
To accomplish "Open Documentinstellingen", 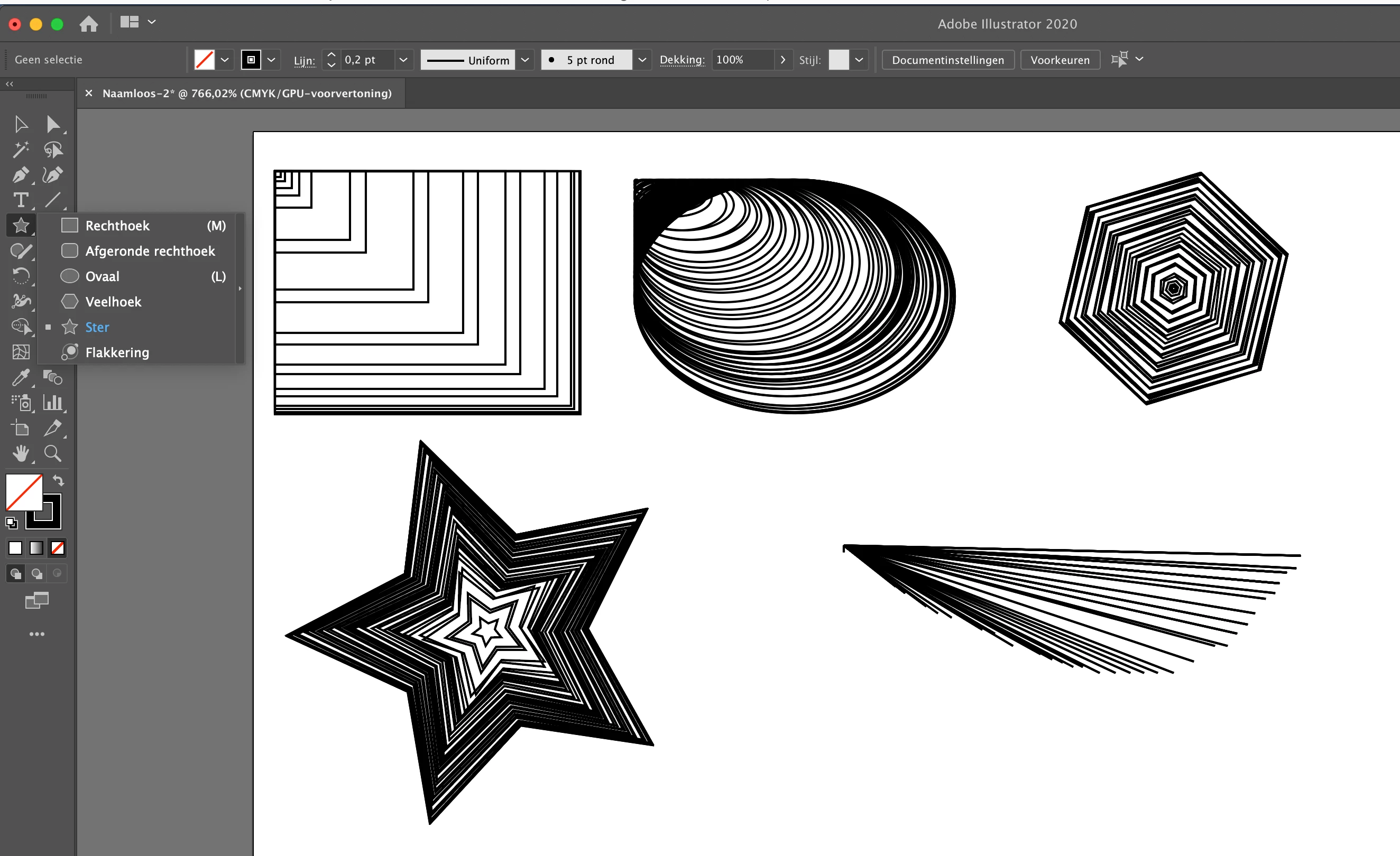I will (x=947, y=60).
